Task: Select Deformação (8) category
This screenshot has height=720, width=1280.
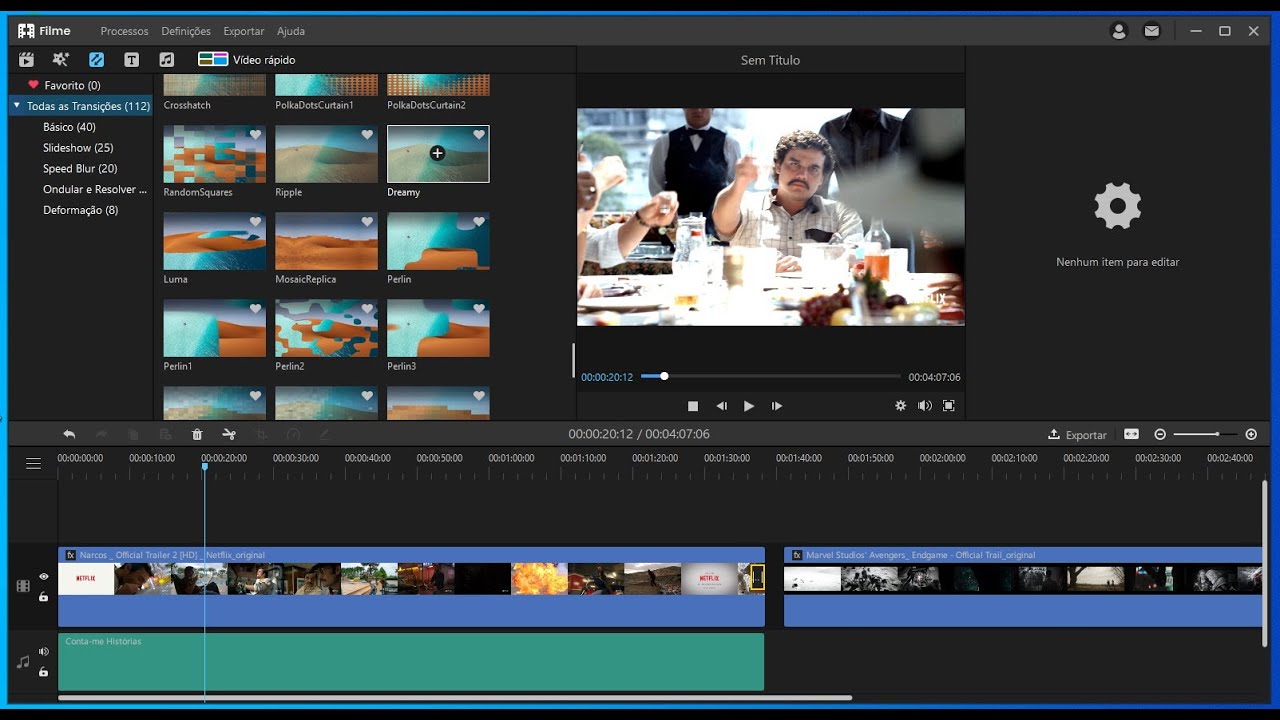Action: (80, 210)
